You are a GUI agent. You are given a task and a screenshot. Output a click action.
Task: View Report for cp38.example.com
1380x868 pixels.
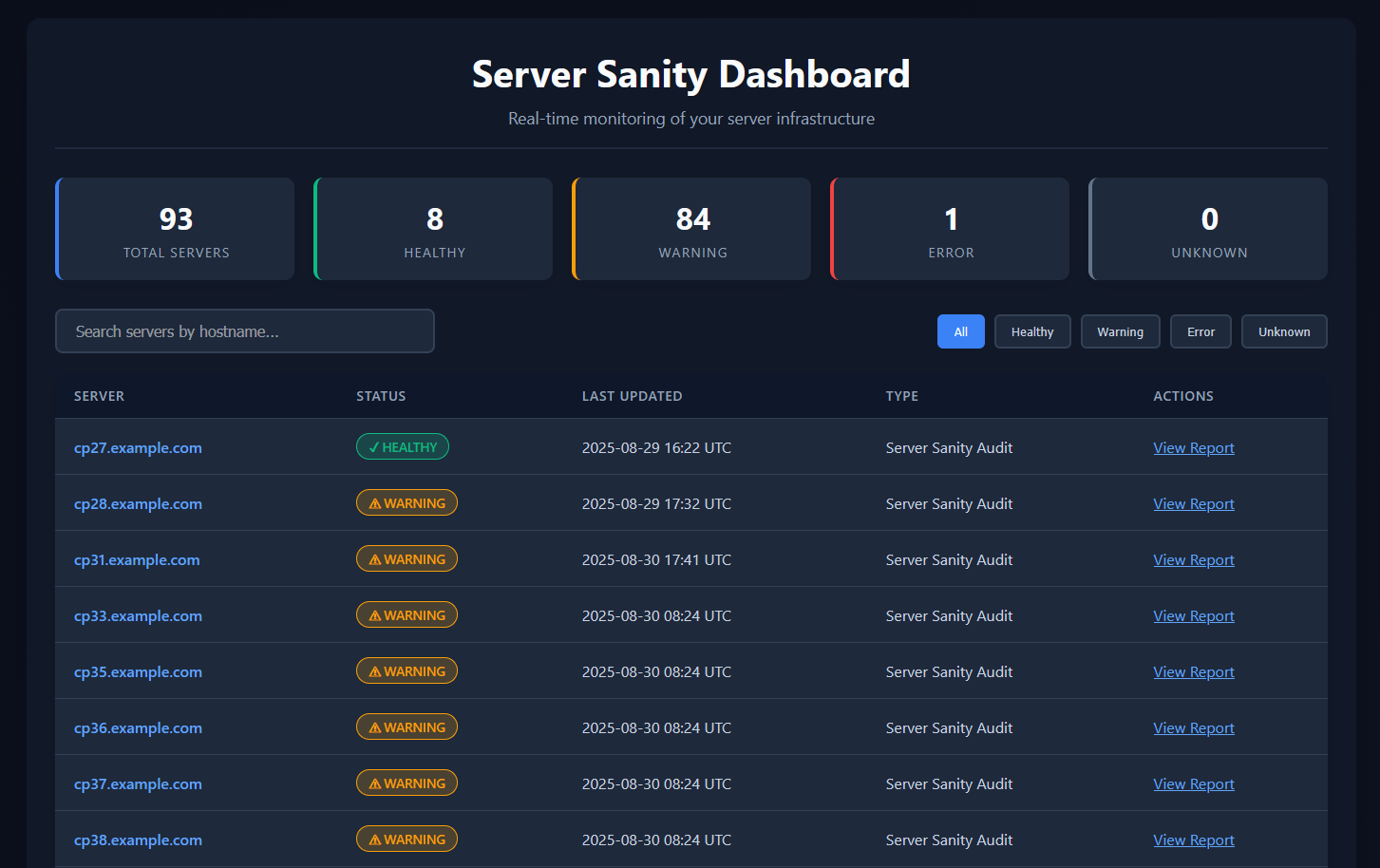click(1194, 840)
